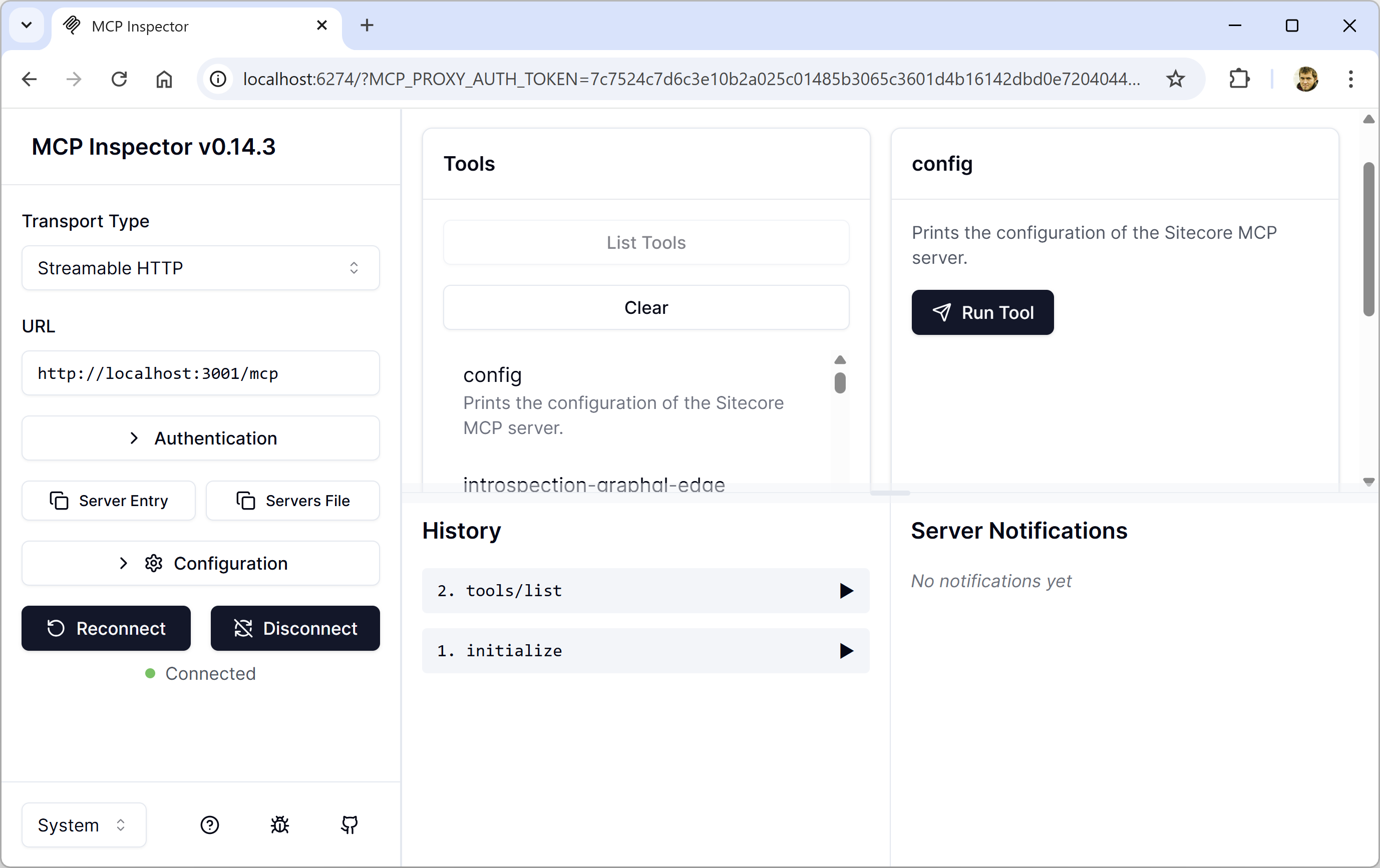This screenshot has width=1380, height=868.
Task: Run the config tool
Action: tap(982, 312)
